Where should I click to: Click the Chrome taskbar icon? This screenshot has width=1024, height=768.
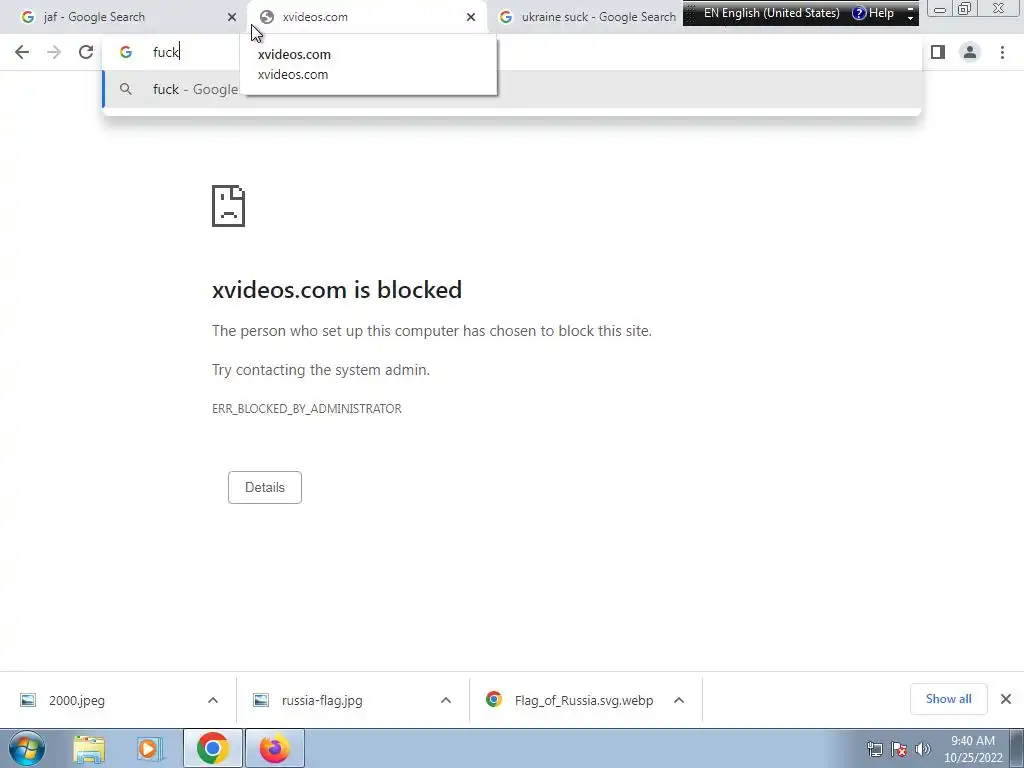tap(212, 748)
